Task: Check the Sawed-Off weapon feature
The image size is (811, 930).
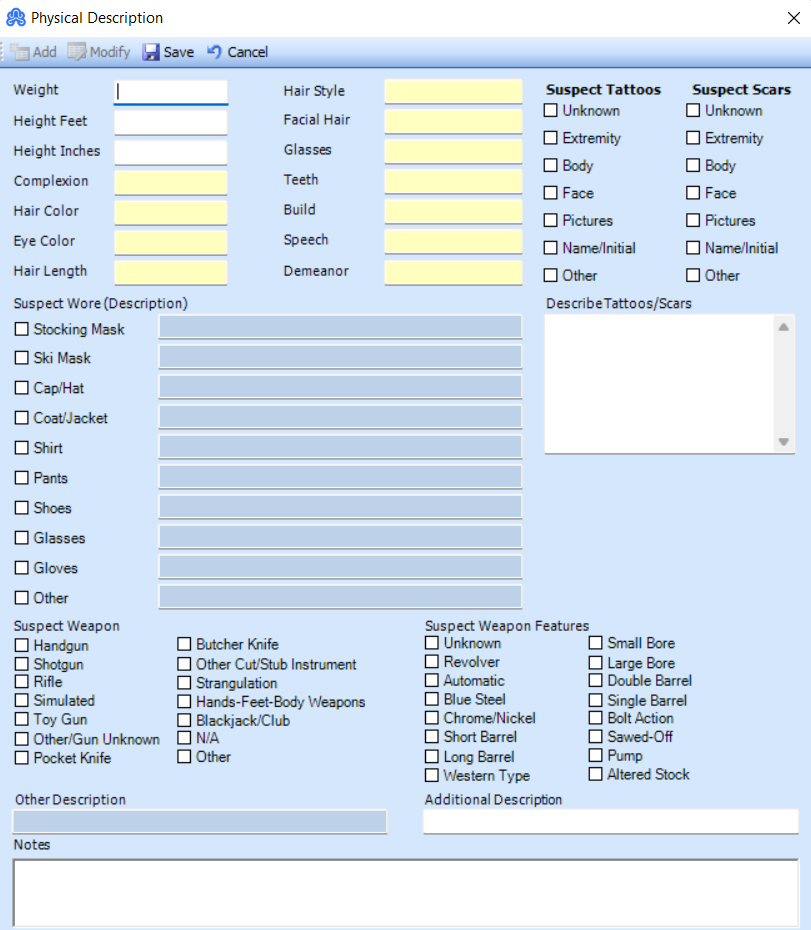Action: click(x=597, y=737)
